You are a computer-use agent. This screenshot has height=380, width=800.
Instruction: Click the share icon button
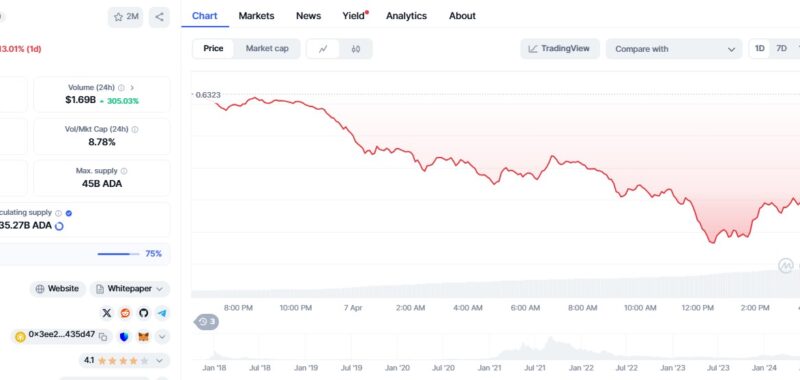[159, 17]
